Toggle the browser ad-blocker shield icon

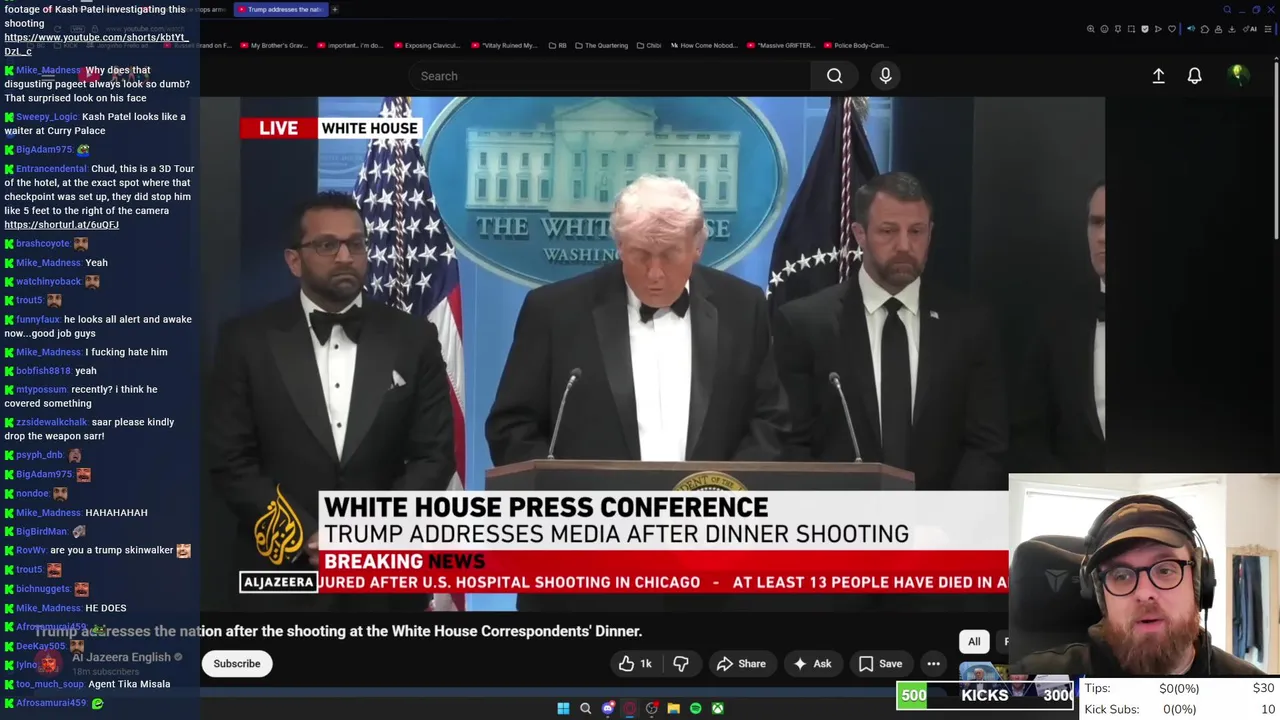click(x=1145, y=29)
